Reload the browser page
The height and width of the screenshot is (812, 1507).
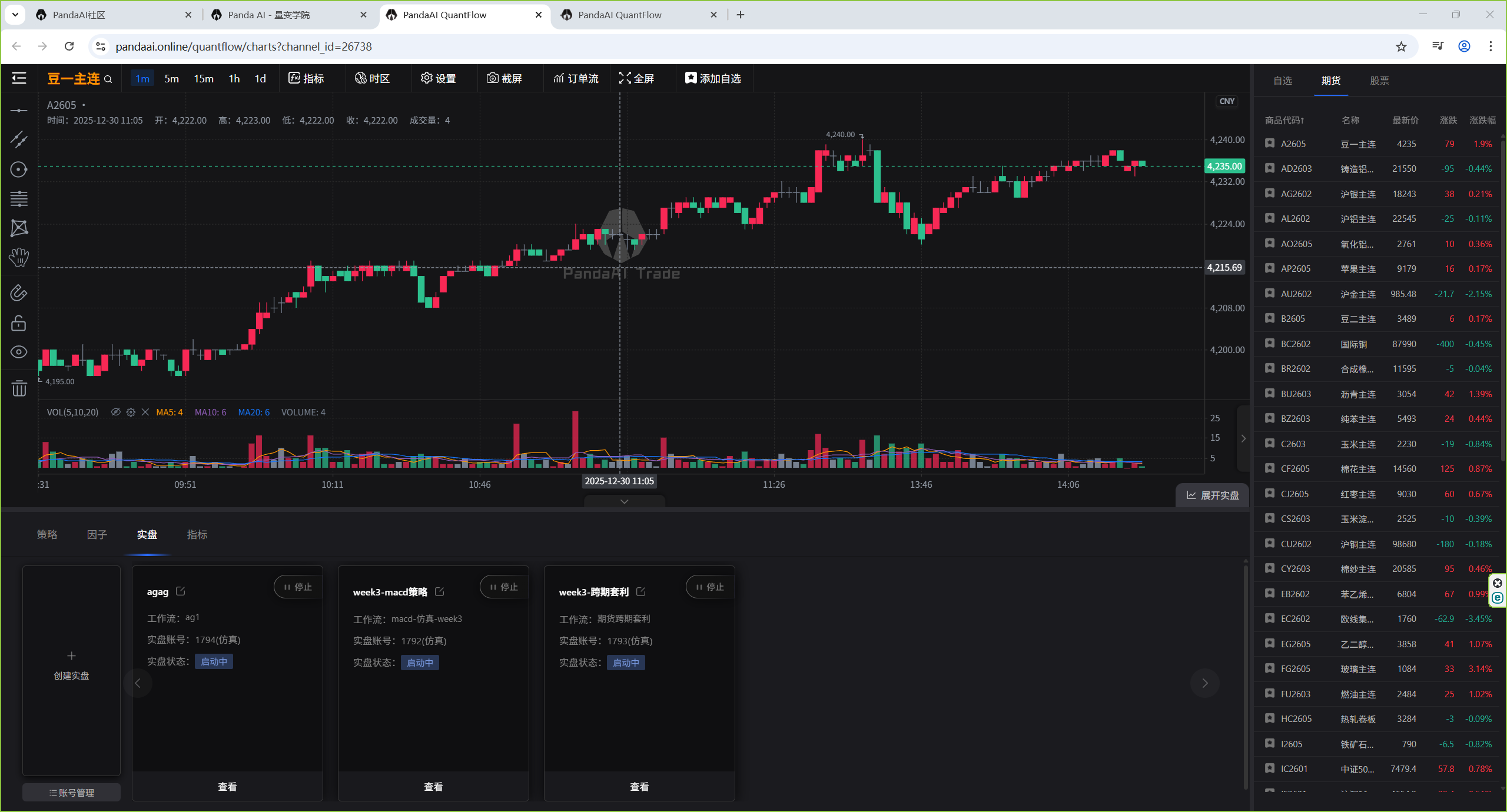coord(69,46)
